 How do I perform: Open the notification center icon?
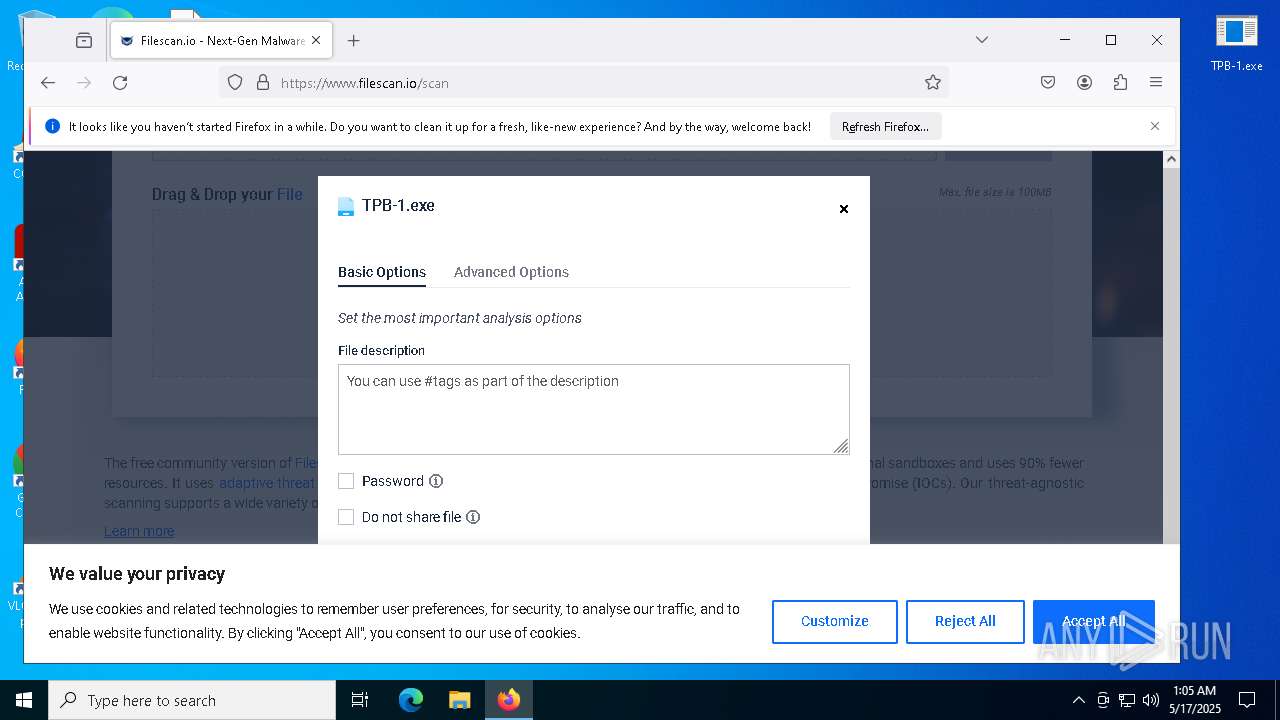pyautogui.click(x=1247, y=700)
